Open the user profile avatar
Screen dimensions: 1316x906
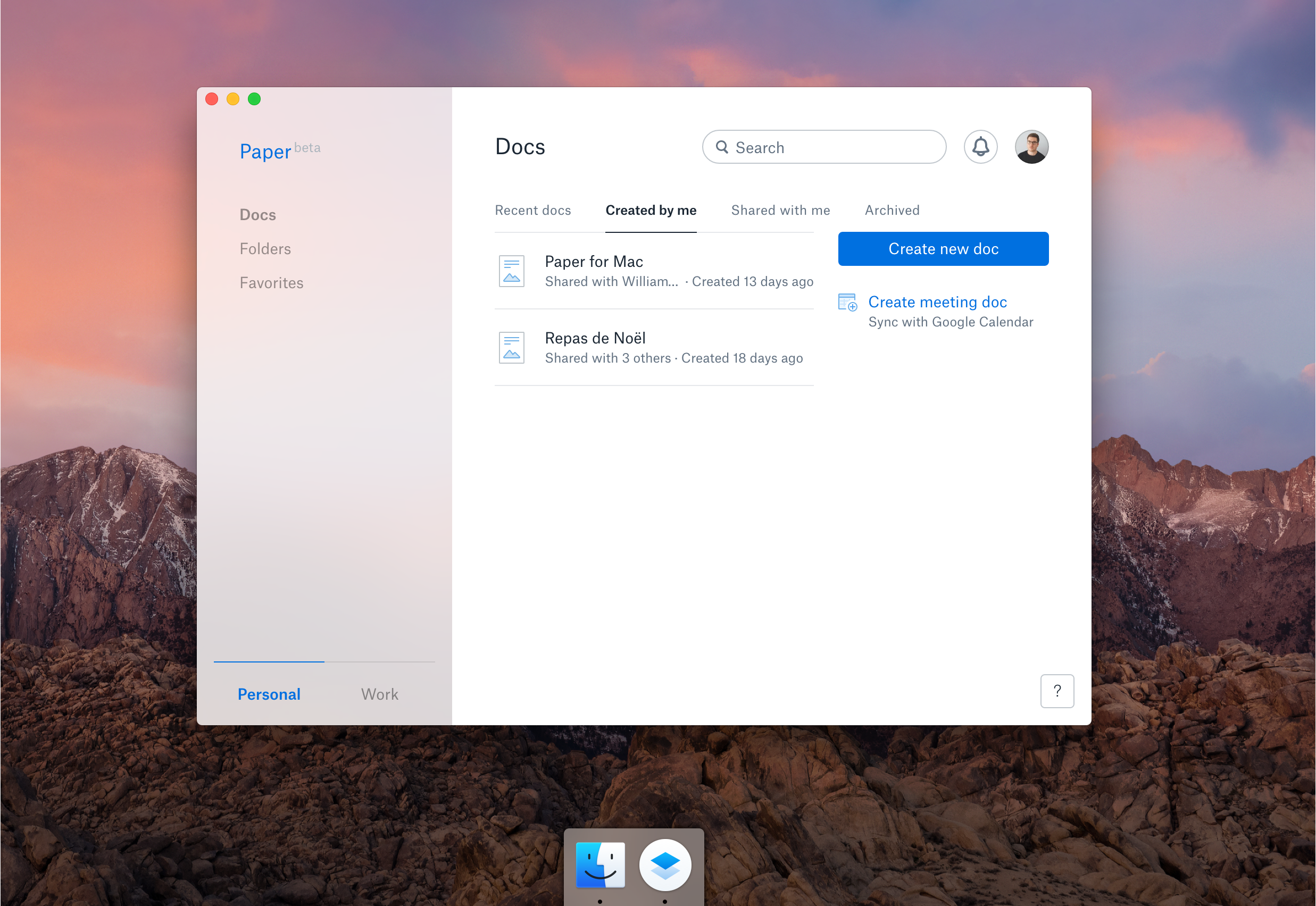click(x=1031, y=147)
